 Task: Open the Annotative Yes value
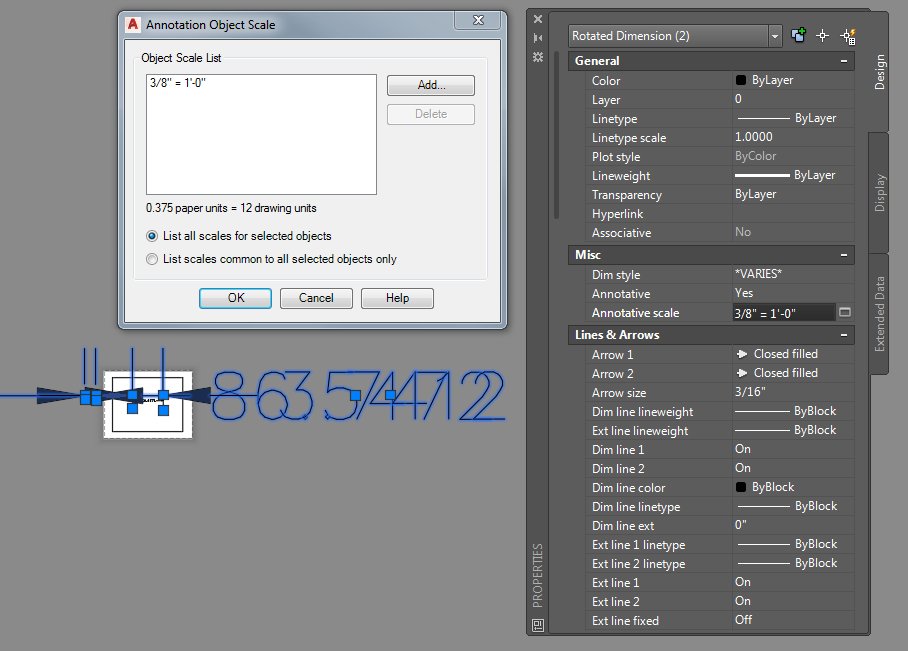pyautogui.click(x=793, y=293)
